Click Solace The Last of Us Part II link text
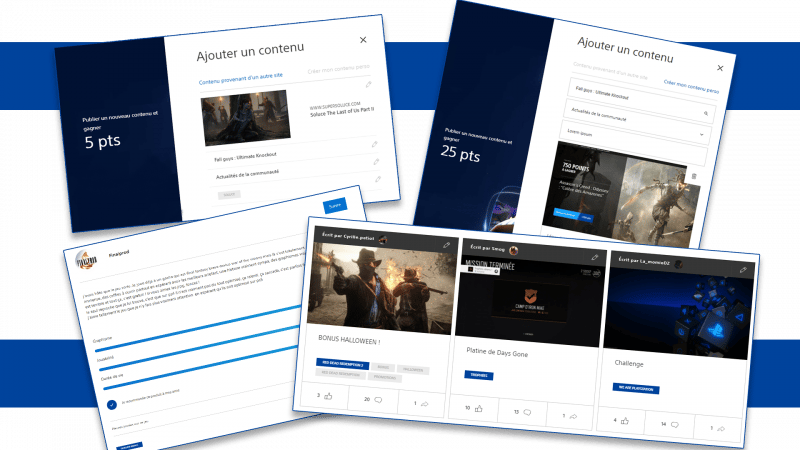The height and width of the screenshot is (450, 800). pyautogui.click(x=342, y=112)
